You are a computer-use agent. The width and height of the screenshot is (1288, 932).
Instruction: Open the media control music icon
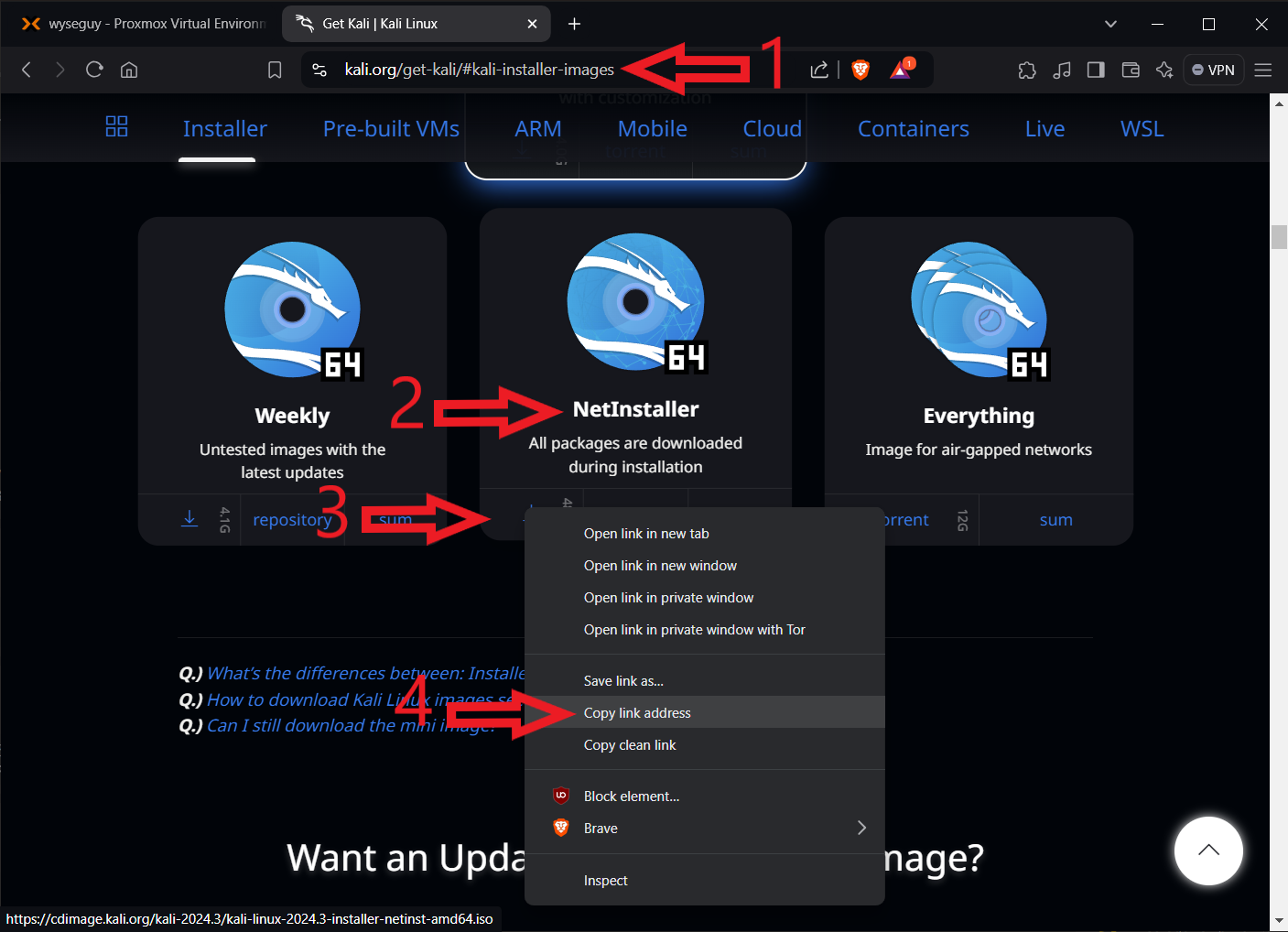point(1062,70)
